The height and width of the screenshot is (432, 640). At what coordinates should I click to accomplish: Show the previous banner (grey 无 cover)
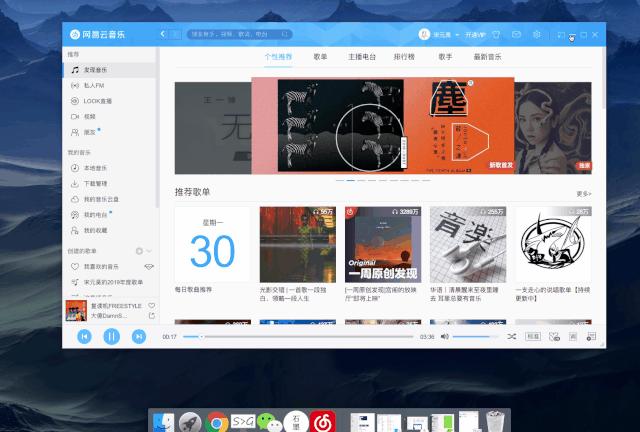213,128
